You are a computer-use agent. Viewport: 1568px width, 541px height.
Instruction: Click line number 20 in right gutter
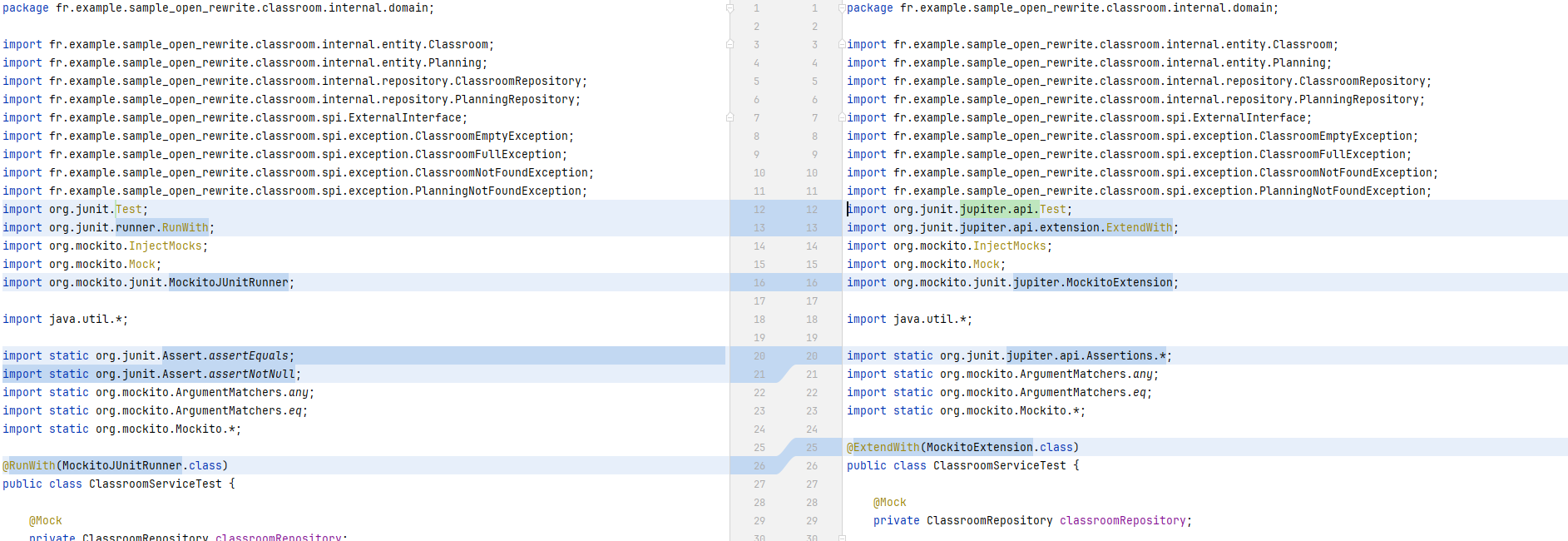[x=812, y=356]
